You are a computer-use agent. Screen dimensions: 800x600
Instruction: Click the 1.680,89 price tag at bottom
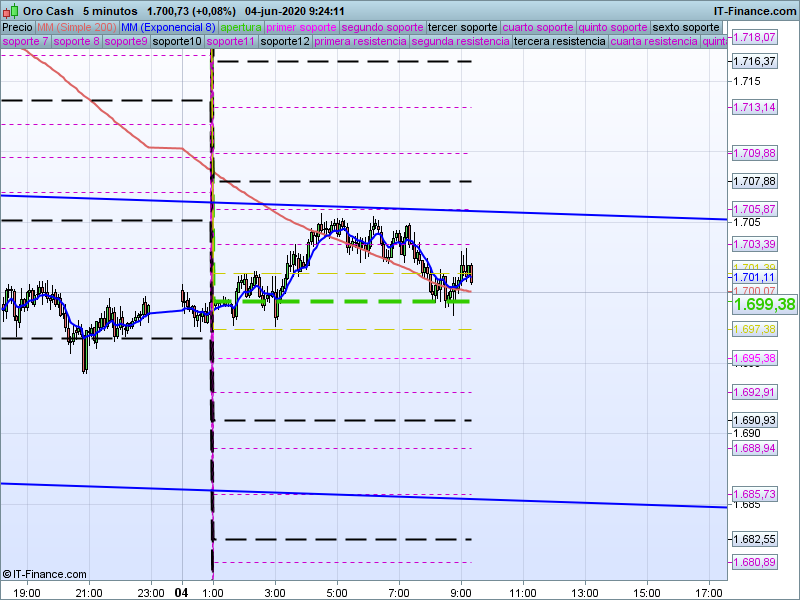[754, 562]
